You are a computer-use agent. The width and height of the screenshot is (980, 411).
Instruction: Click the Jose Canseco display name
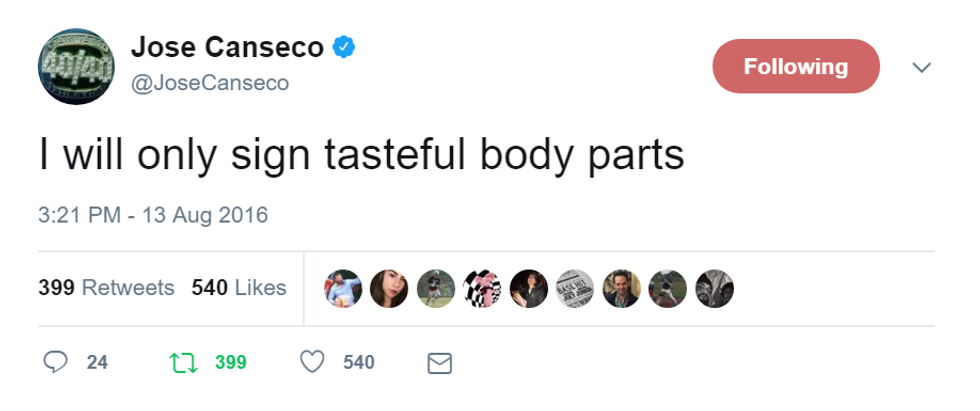pos(227,47)
